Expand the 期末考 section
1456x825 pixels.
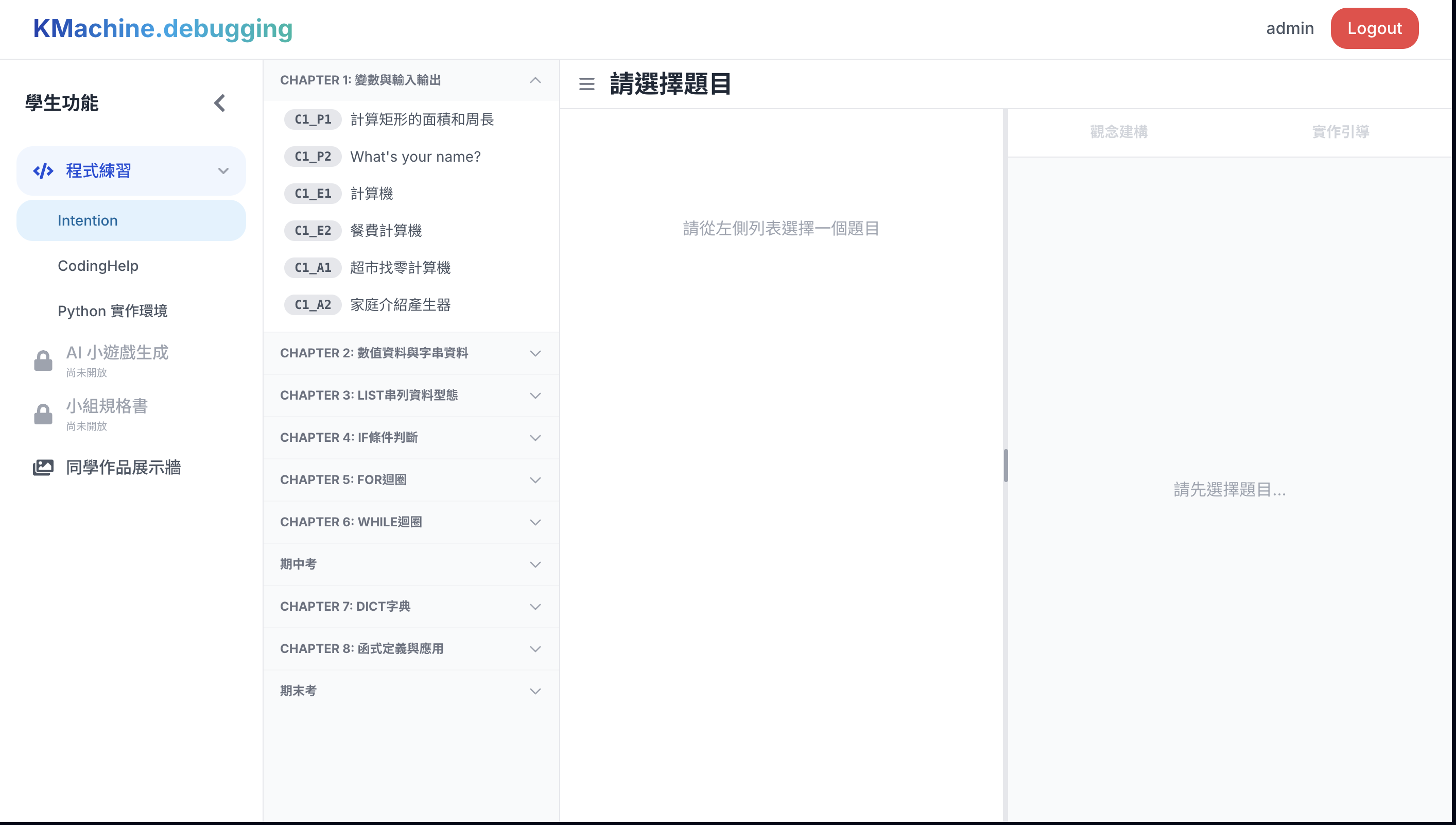pos(411,691)
